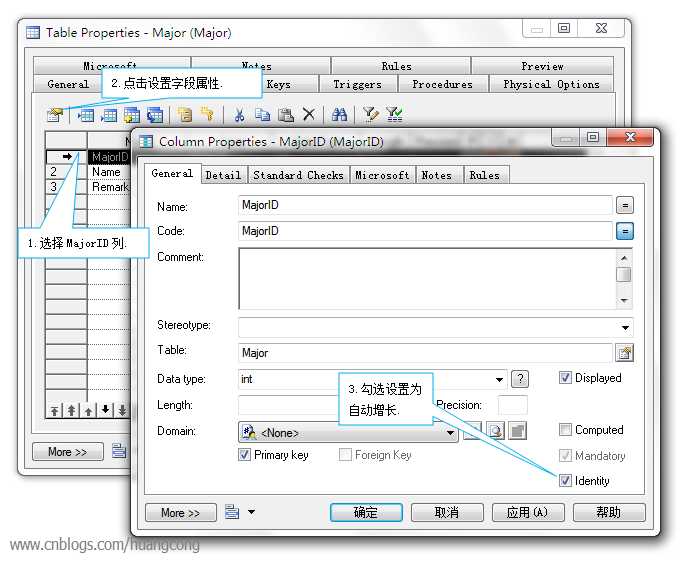Click into the Comment text area
Screen dimensions: 684x563
pyautogui.click(x=428, y=279)
